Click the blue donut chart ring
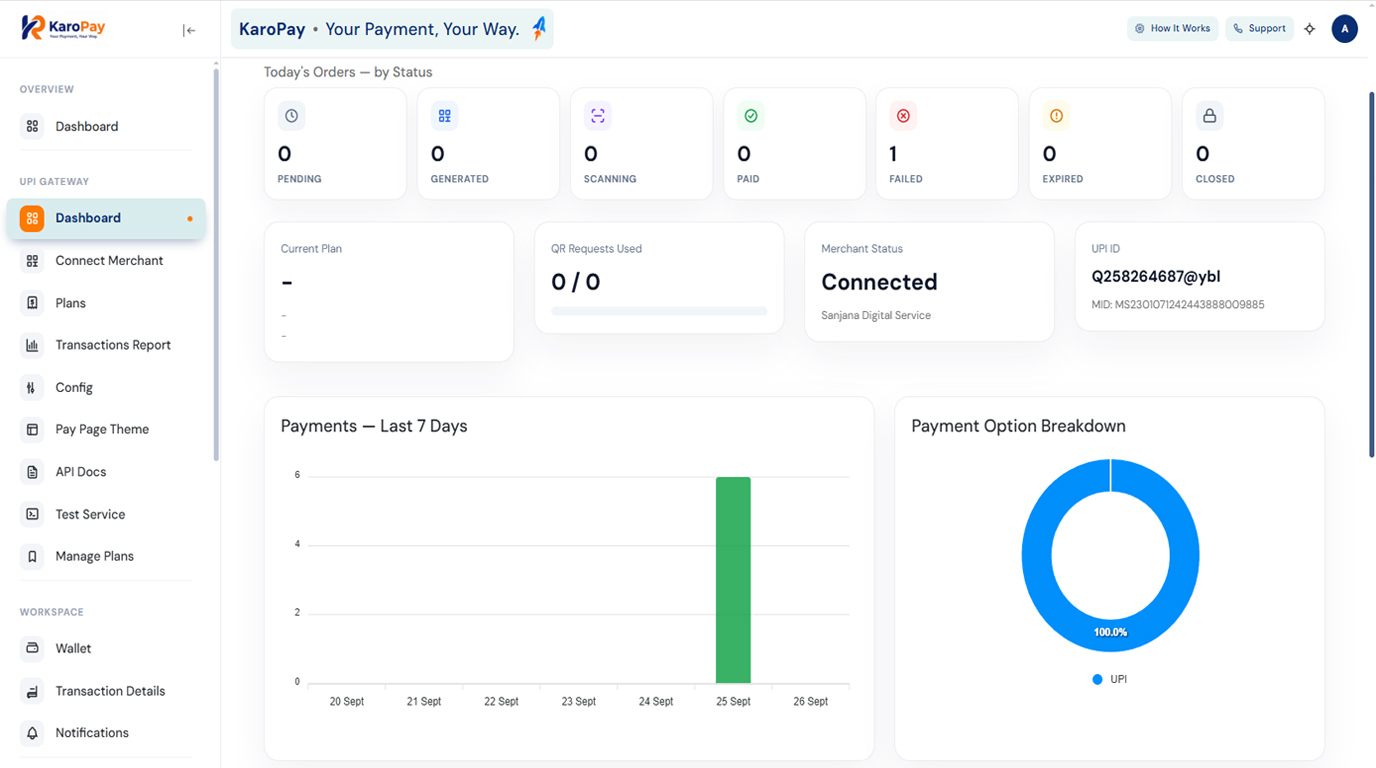1376x768 pixels. coord(1037,556)
